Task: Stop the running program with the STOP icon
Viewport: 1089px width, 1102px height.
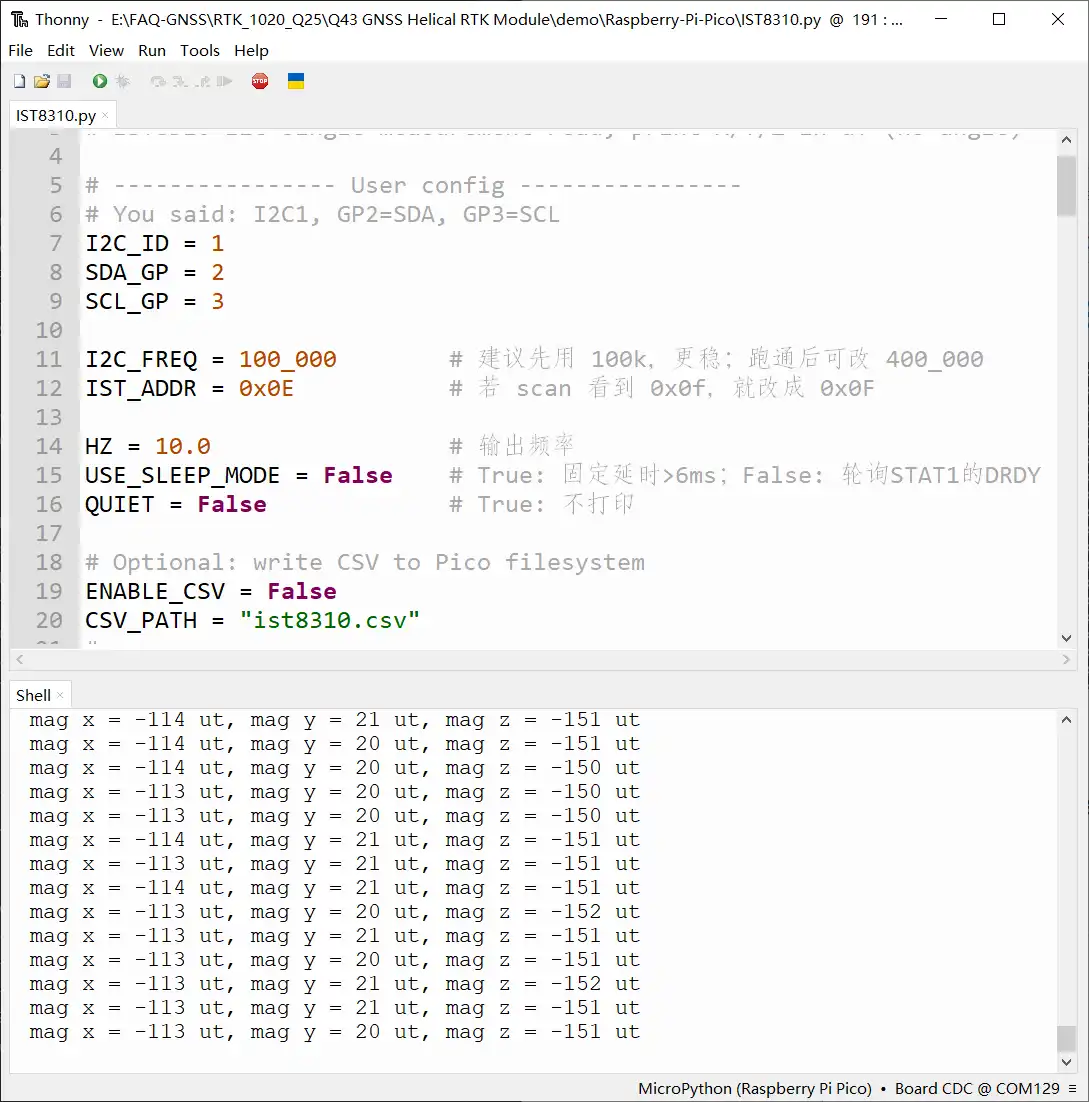Action: click(x=260, y=81)
